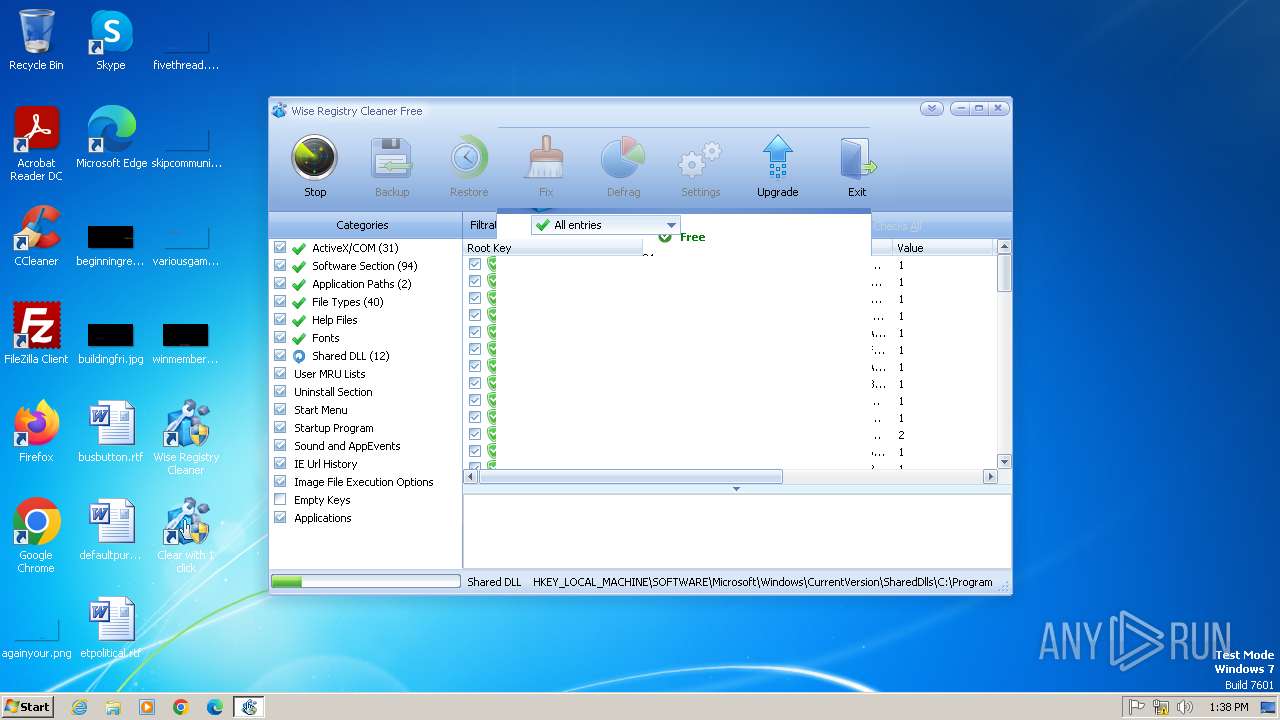Image resolution: width=1280 pixels, height=720 pixels.
Task: Click the 'Shared DLL' status bar text
Action: (494, 582)
